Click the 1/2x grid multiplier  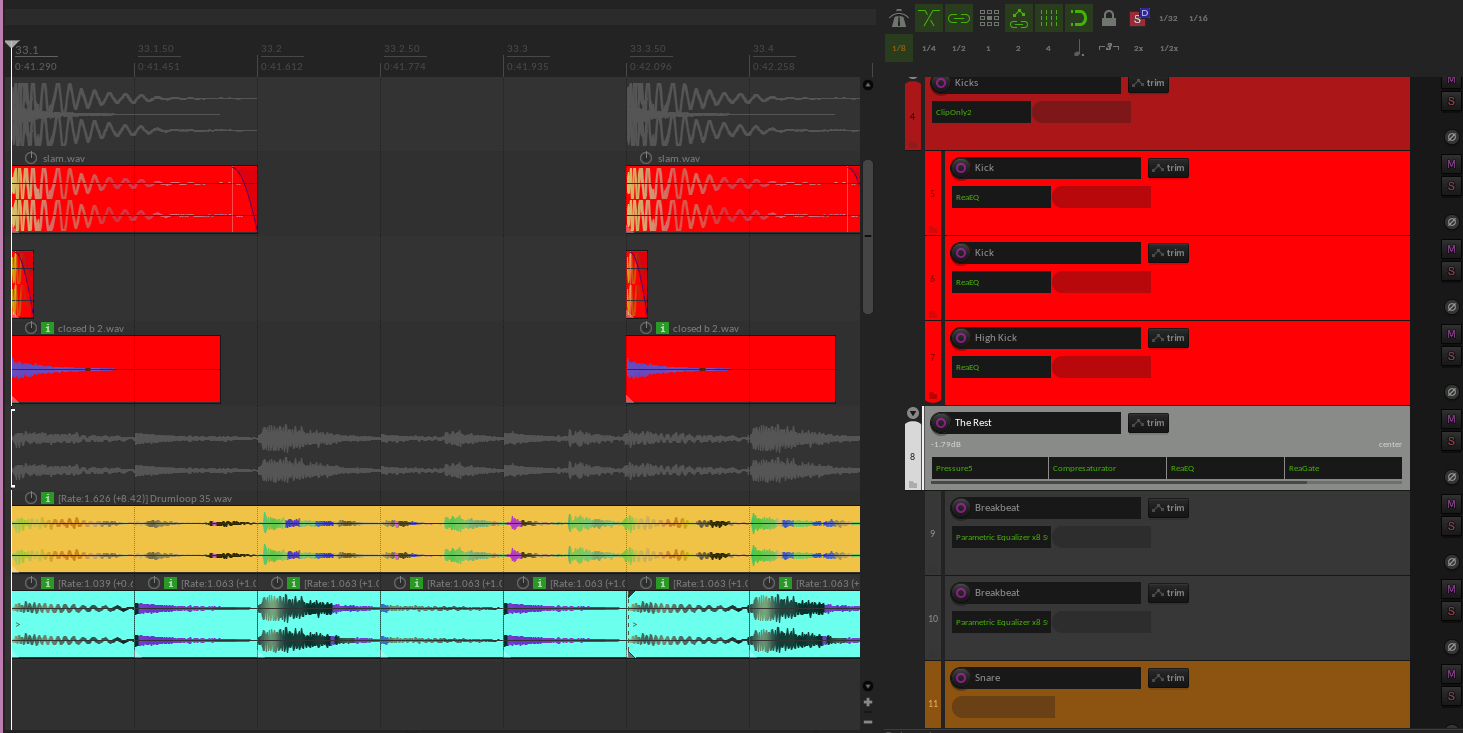pyautogui.click(x=1168, y=48)
